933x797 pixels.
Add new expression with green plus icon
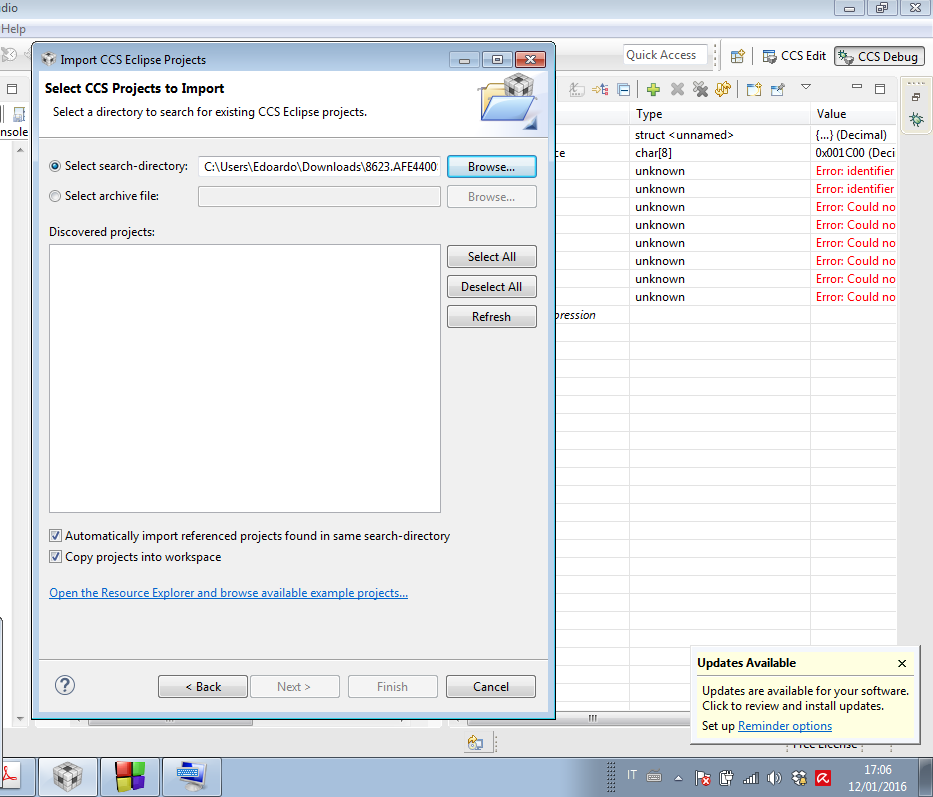coord(653,89)
